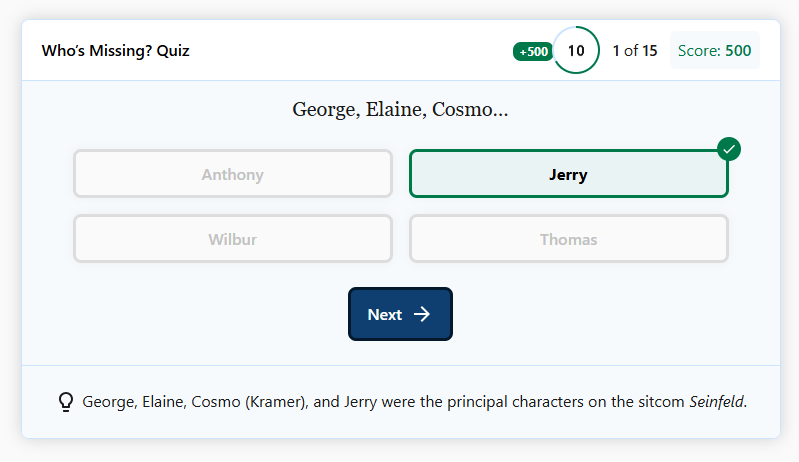Click the Score: 500 indicator
Image resolution: width=799 pixels, height=462 pixels.
click(x=714, y=50)
